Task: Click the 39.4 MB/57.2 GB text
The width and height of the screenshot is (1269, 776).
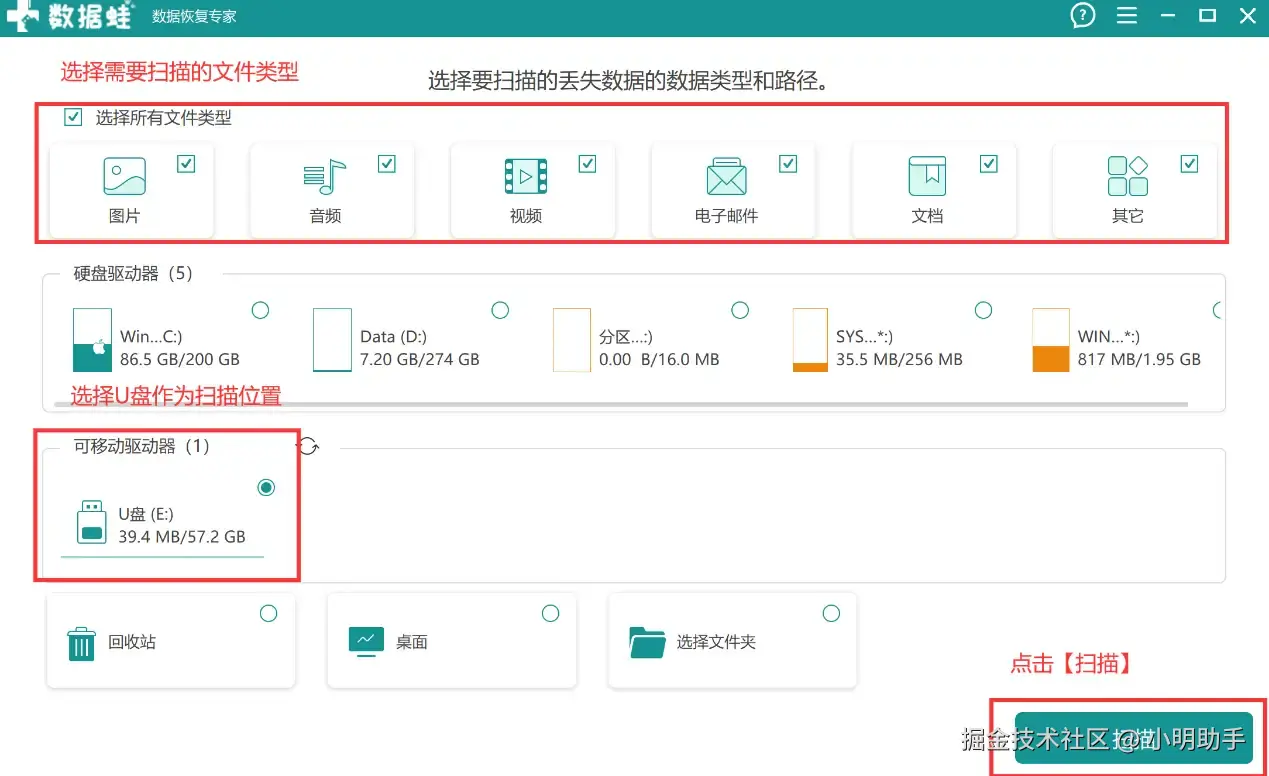Action: click(182, 536)
